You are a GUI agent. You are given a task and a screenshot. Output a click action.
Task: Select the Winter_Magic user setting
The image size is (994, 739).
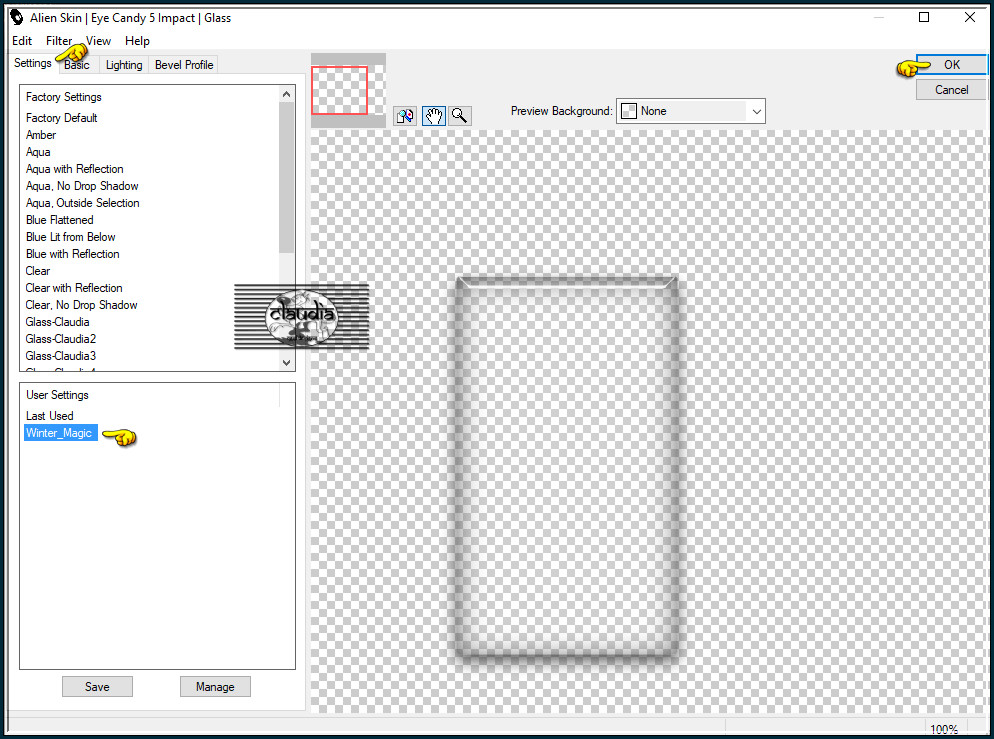60,433
